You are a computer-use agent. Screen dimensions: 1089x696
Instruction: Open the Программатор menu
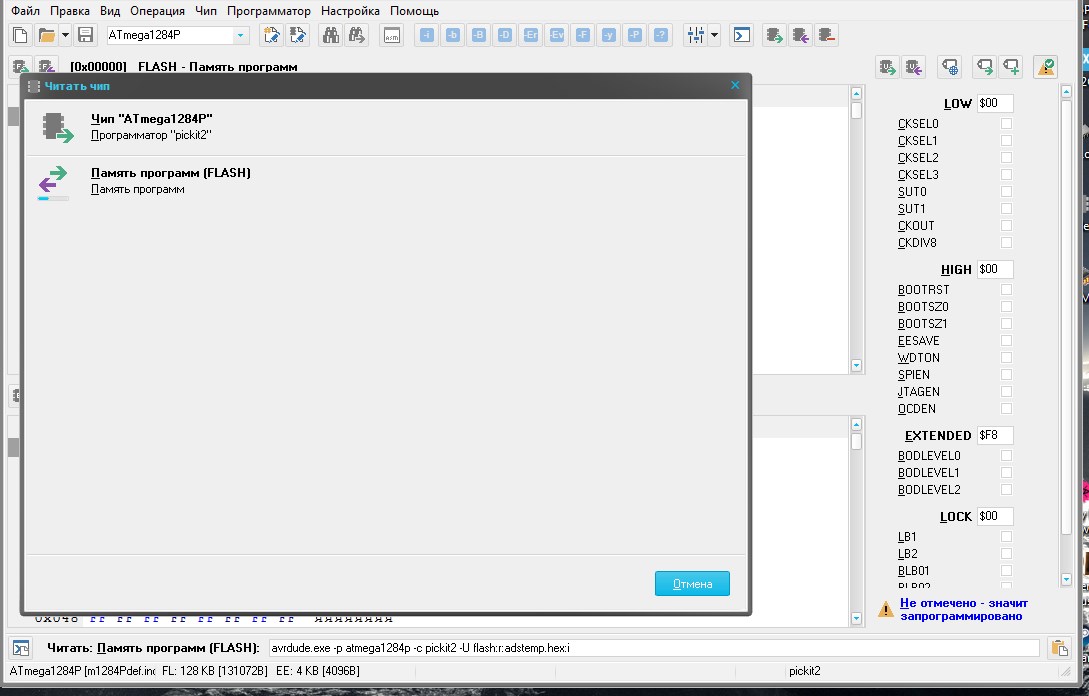(269, 11)
